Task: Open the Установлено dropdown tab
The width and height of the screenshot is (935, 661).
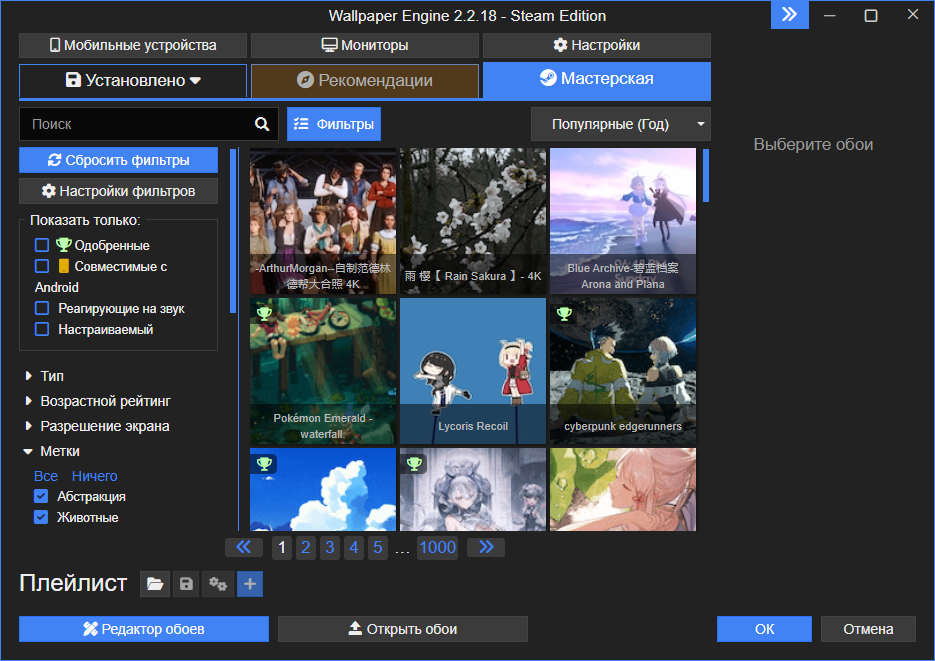Action: pos(133,80)
